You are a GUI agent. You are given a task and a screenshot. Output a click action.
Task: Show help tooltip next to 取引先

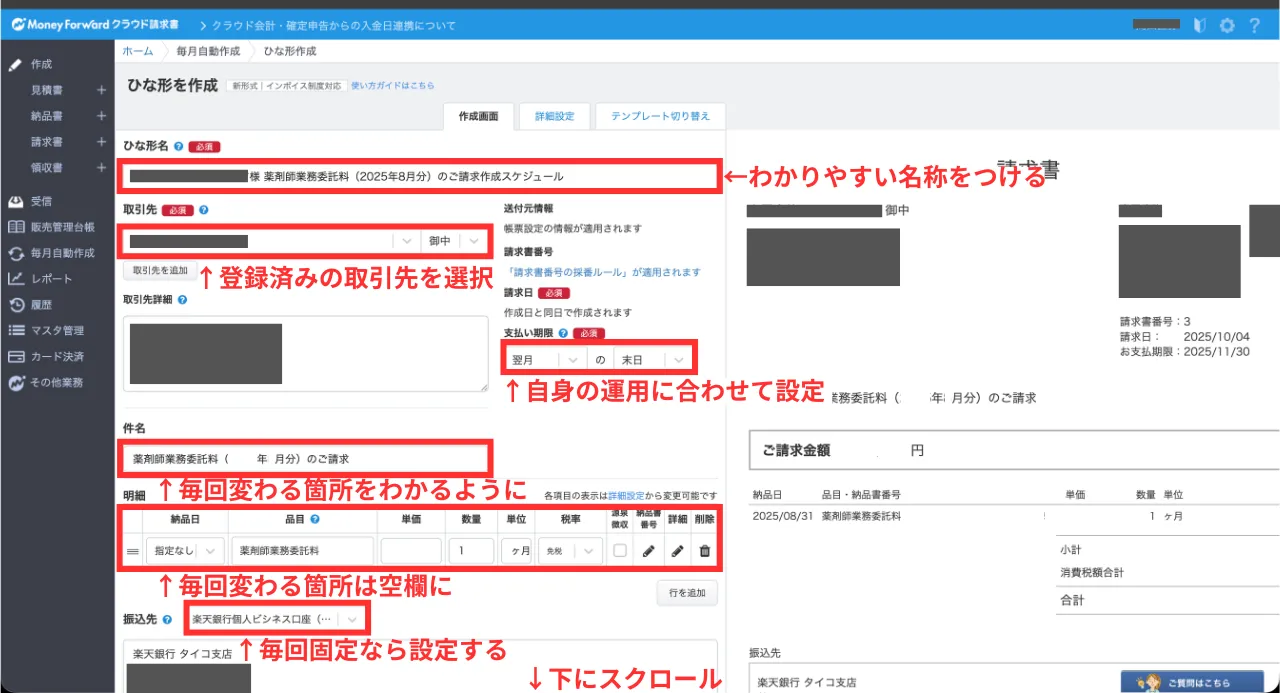click(203, 210)
